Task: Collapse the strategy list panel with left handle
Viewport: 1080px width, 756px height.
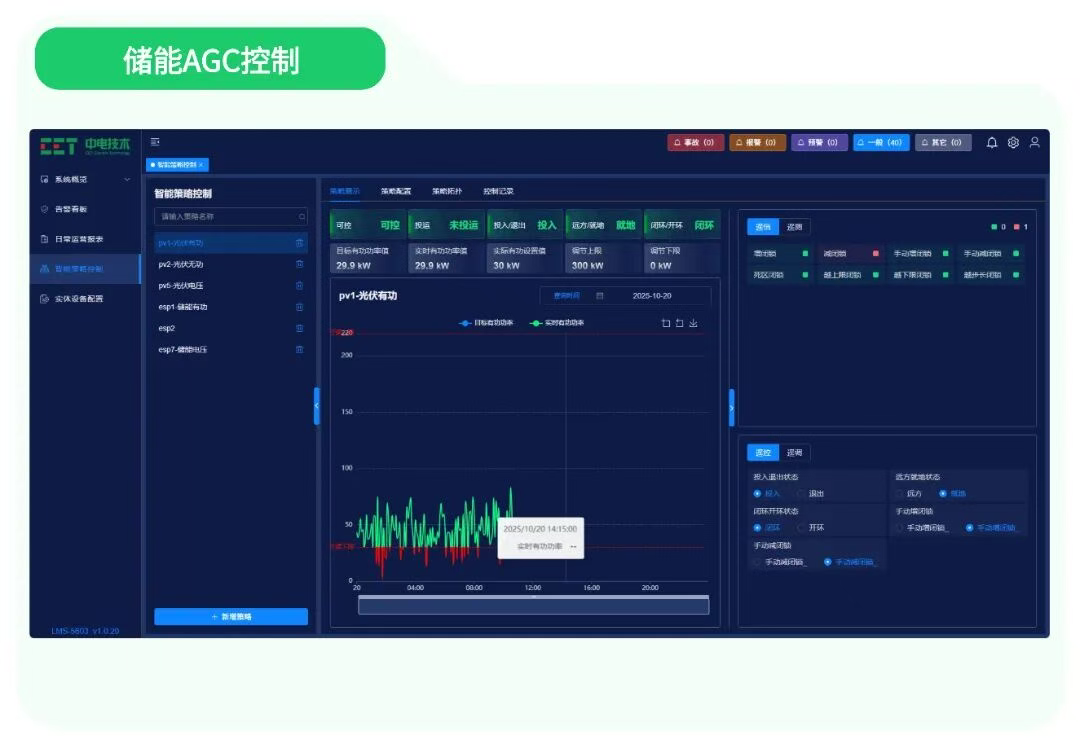Action: [x=317, y=406]
